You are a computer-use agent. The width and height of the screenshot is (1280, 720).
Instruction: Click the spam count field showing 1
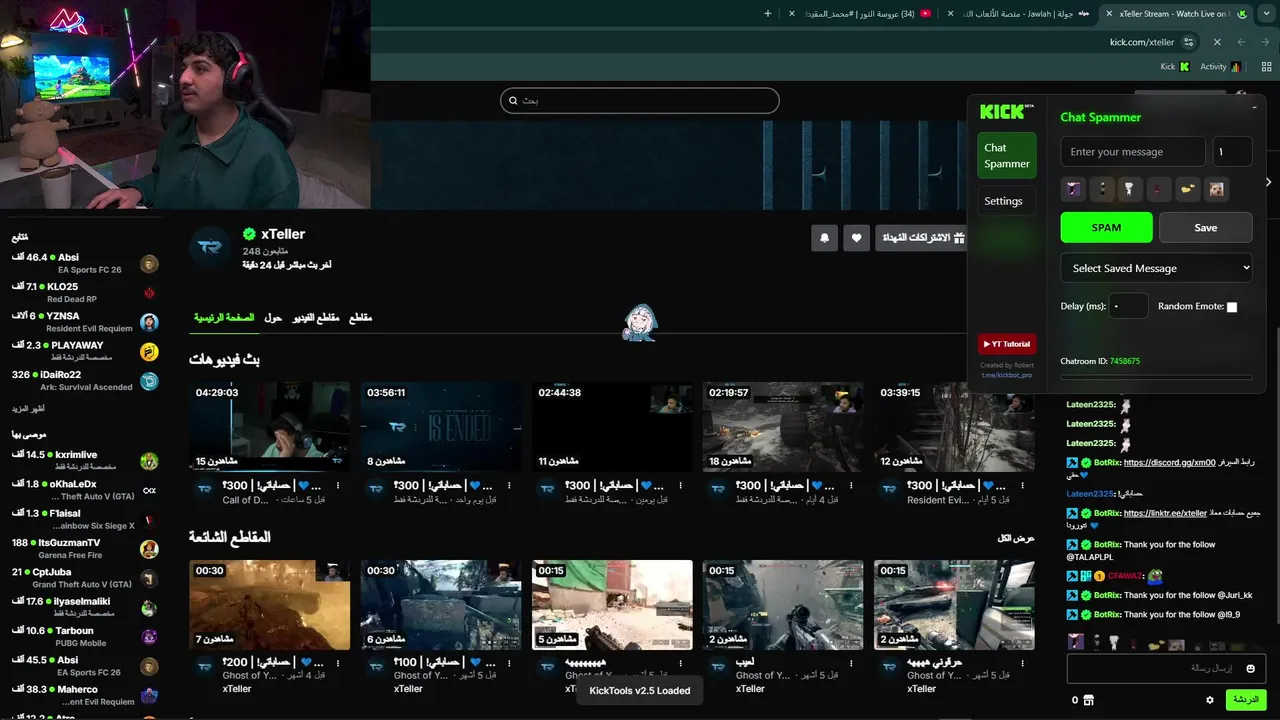pos(1232,152)
